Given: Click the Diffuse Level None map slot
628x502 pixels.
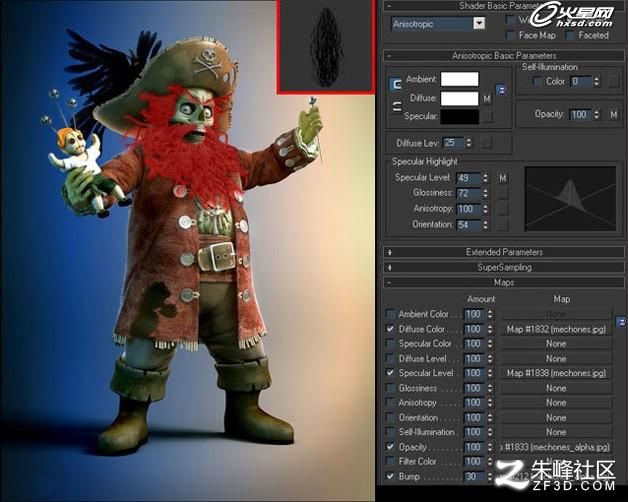Looking at the screenshot, I should (x=556, y=359).
